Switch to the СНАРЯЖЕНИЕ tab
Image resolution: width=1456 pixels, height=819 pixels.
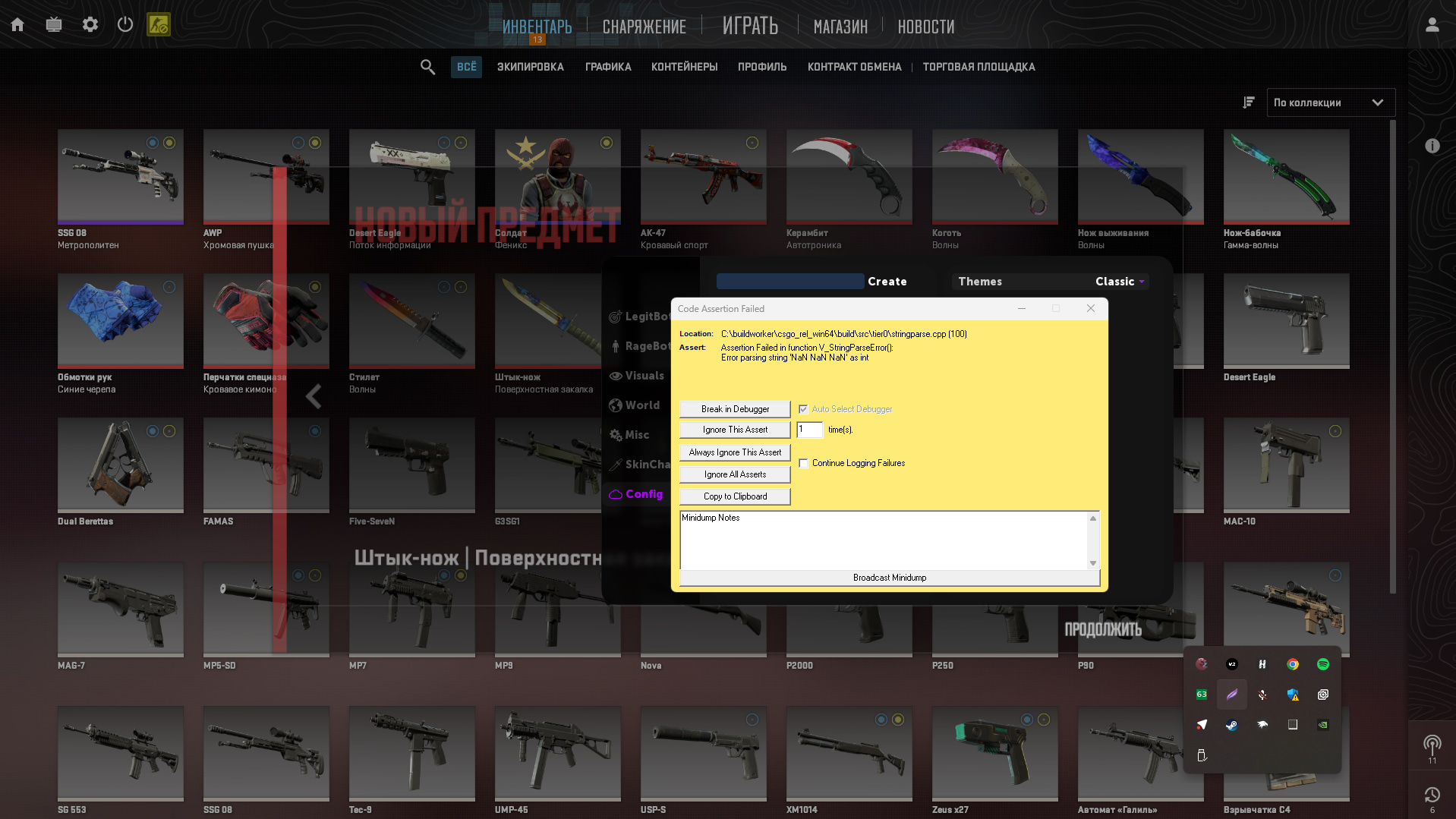tap(644, 27)
